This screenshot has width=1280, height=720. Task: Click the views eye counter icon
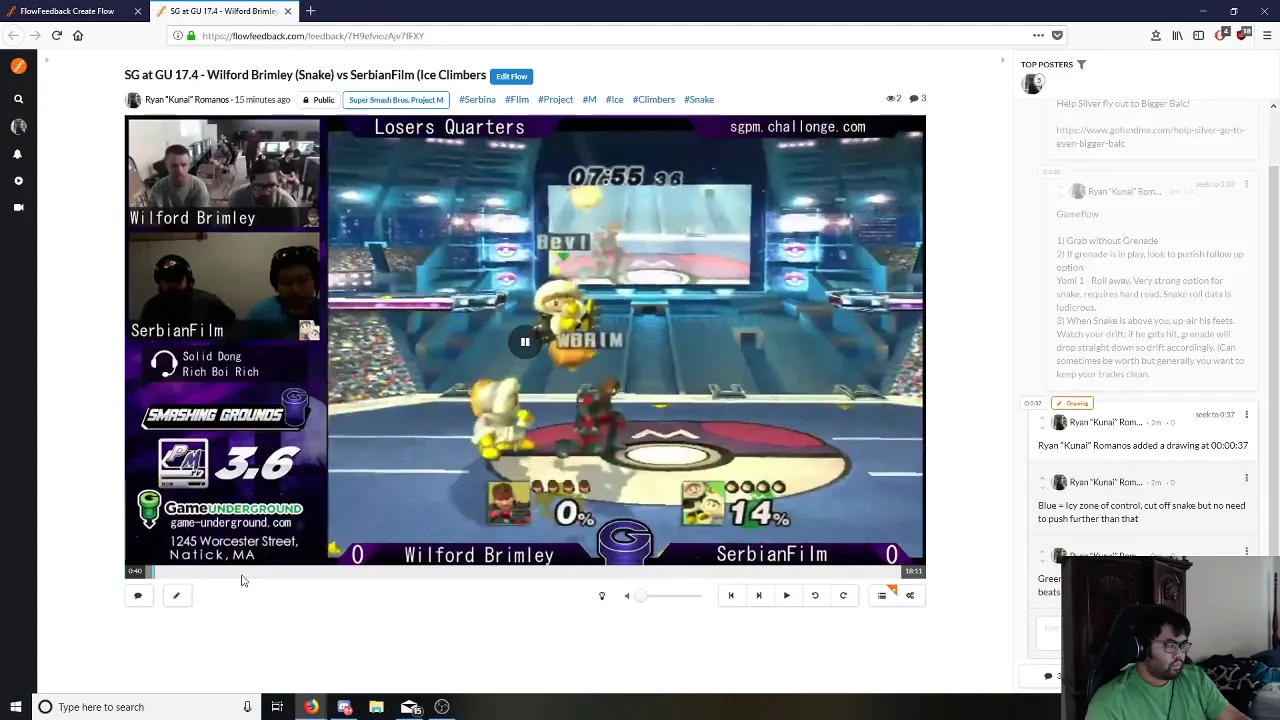pyautogui.click(x=890, y=99)
